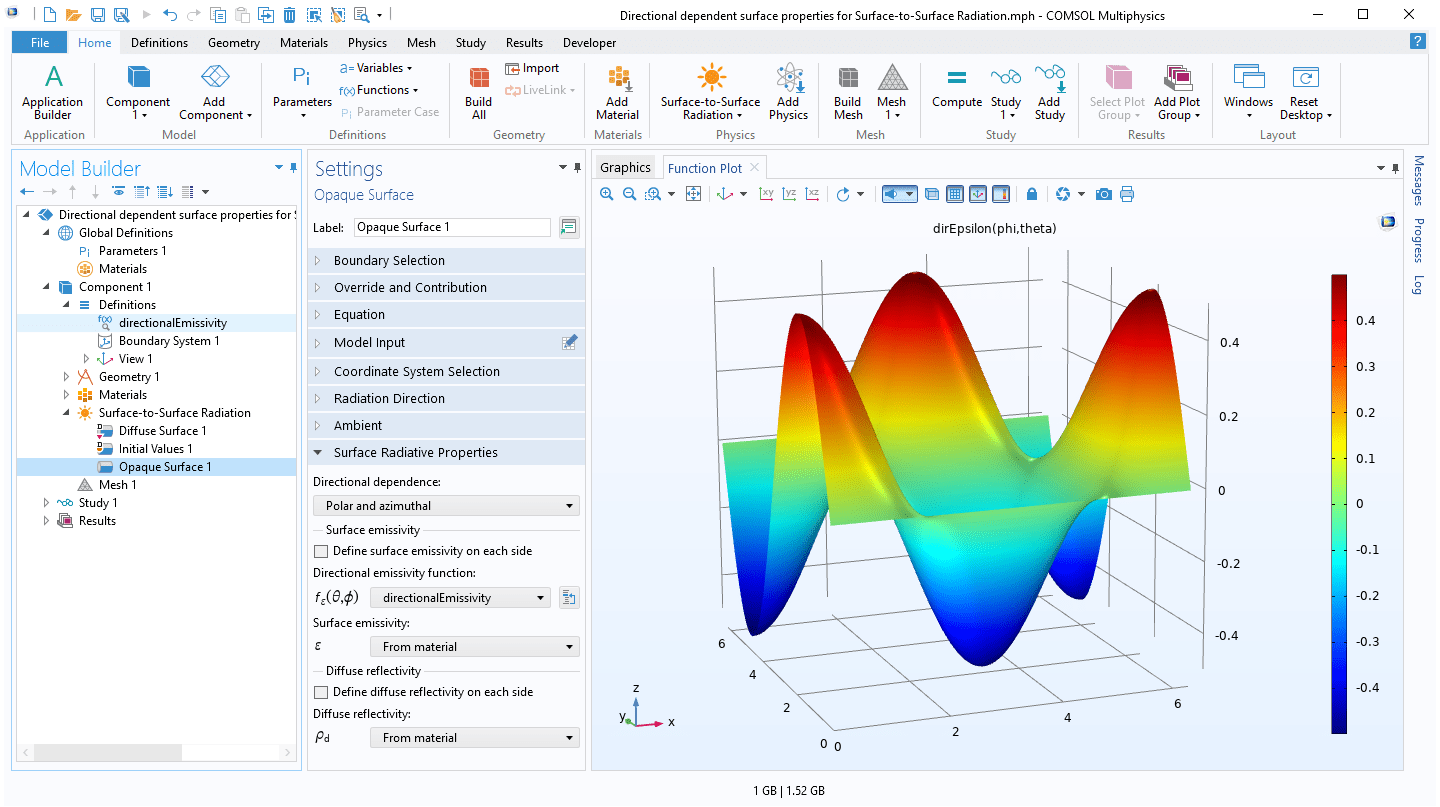Click the Compute button
1440x807 pixels.
[x=956, y=90]
